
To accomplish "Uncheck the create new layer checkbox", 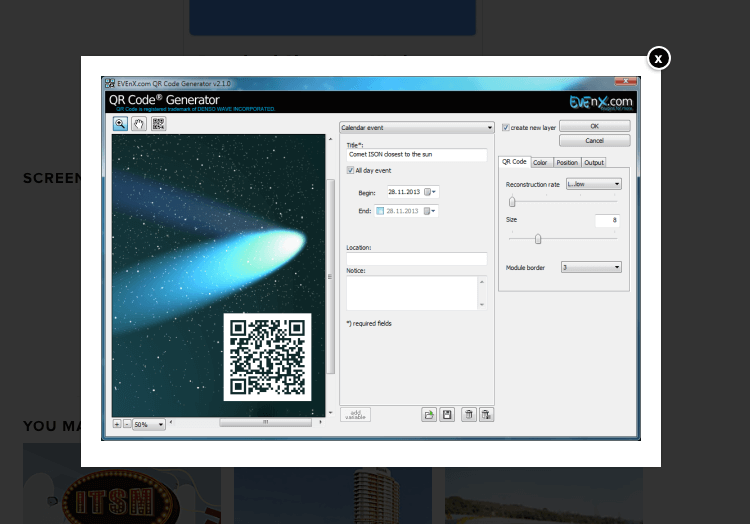I will pos(506,128).
